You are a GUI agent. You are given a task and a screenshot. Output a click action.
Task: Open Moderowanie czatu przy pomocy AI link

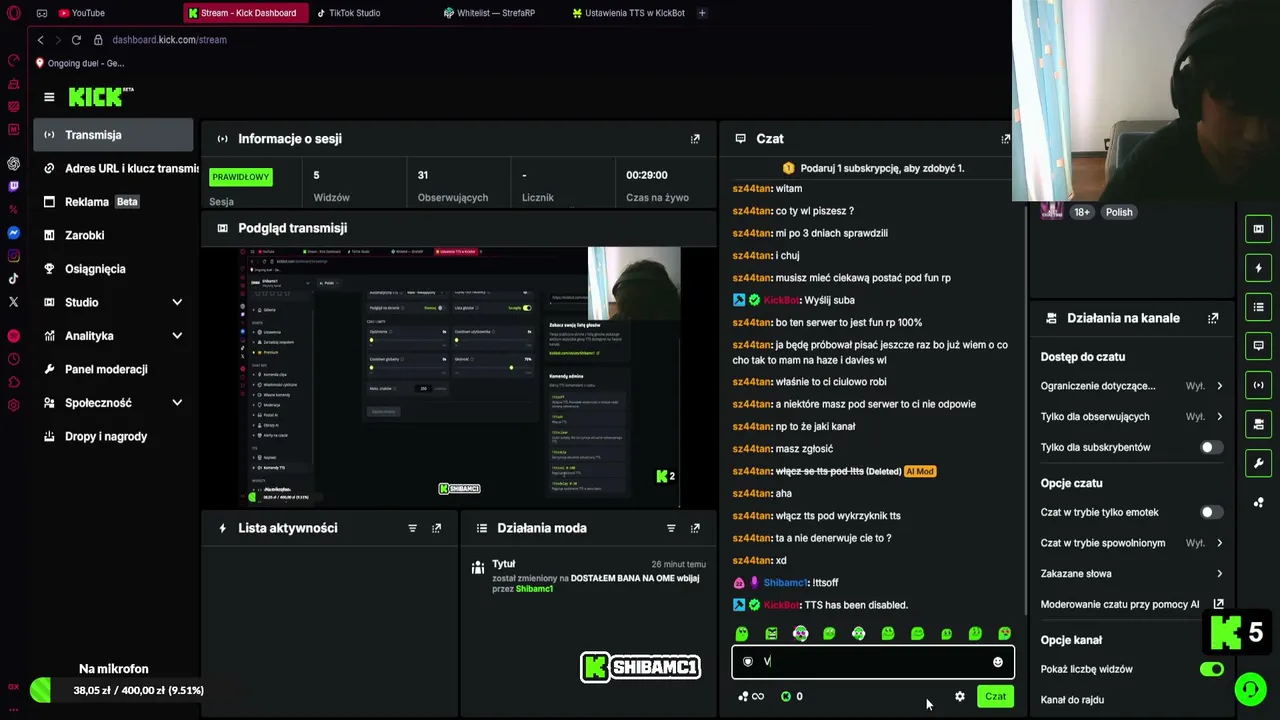click(x=1131, y=604)
